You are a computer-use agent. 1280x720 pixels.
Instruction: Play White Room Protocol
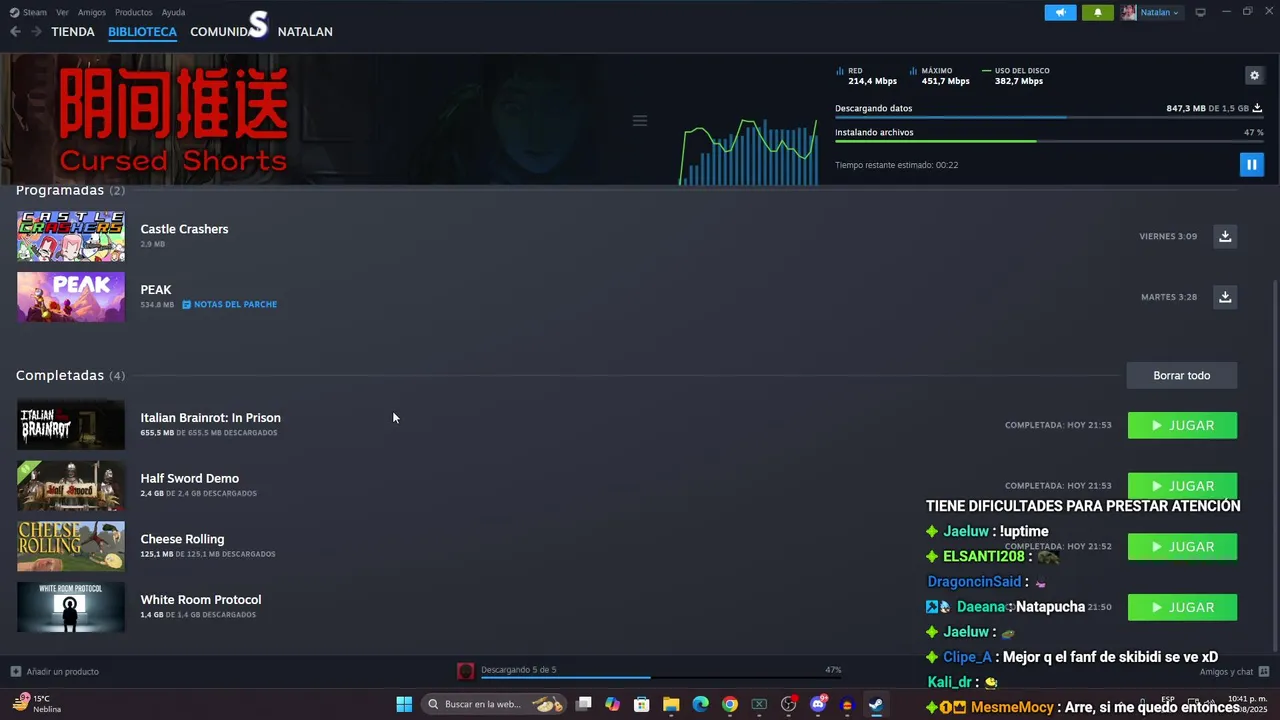(x=1182, y=607)
